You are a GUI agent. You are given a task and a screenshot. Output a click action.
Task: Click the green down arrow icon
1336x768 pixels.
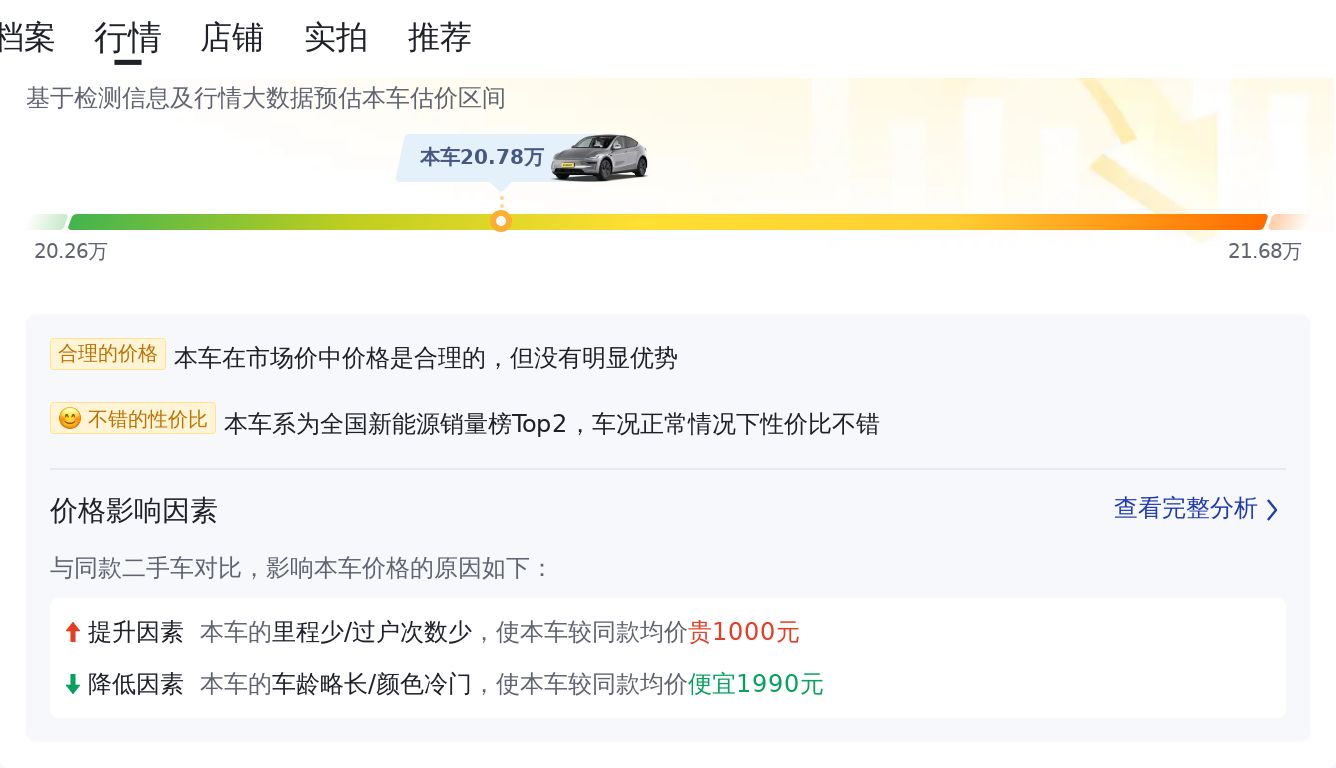(x=72, y=684)
